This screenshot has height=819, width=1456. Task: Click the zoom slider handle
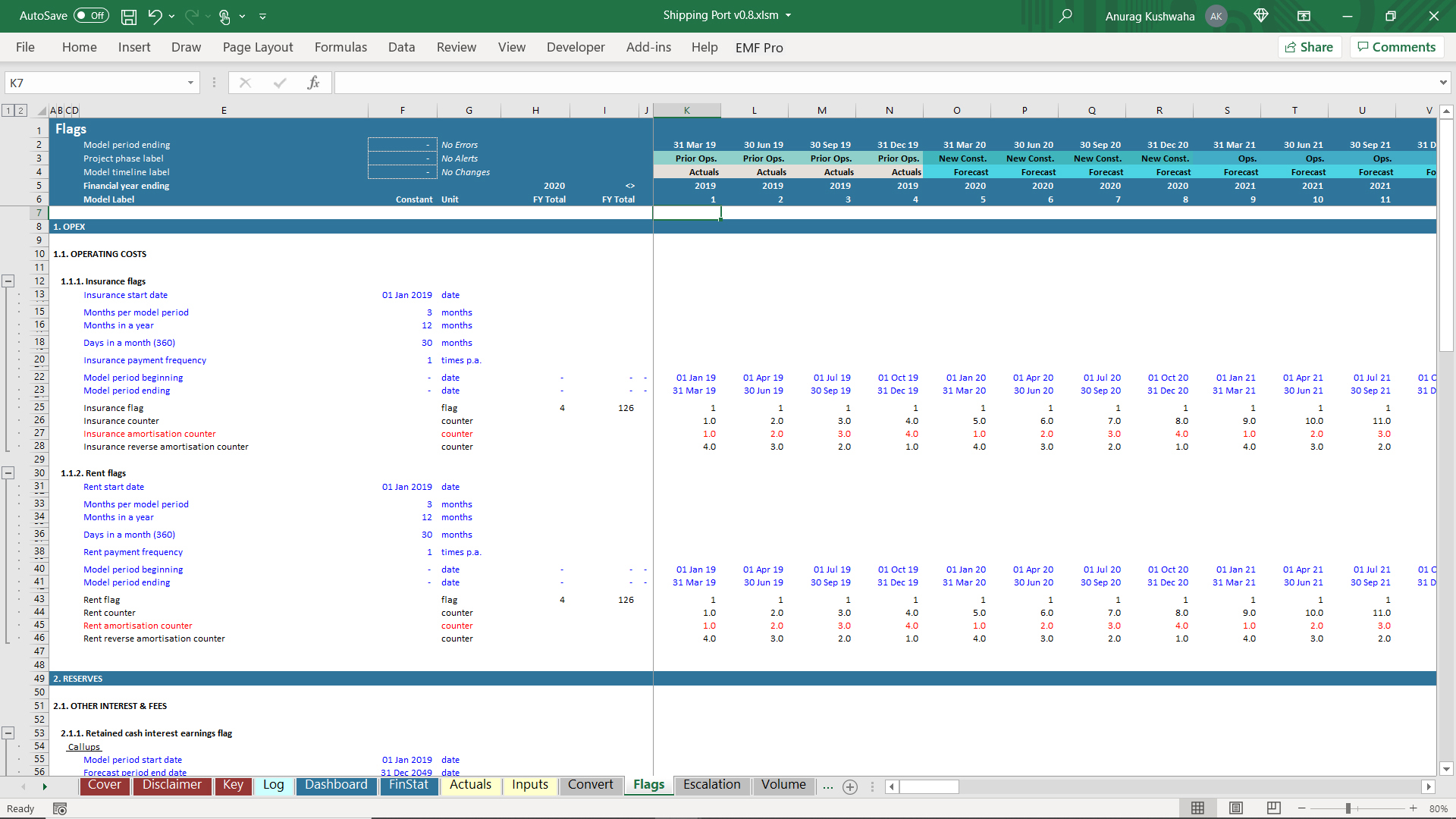coord(1348,808)
